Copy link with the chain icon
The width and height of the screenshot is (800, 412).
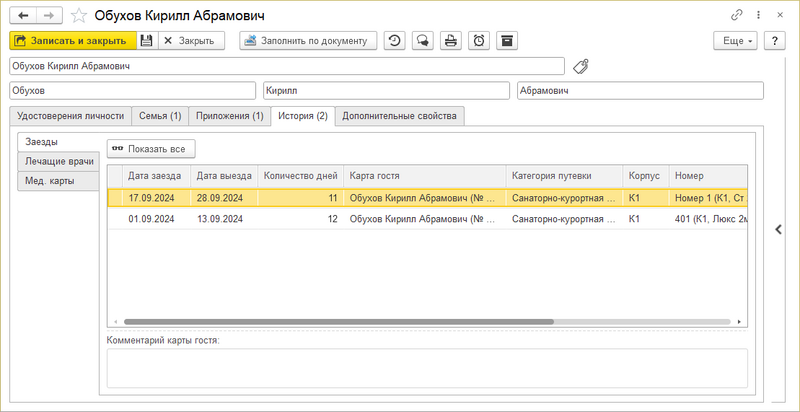tap(737, 15)
